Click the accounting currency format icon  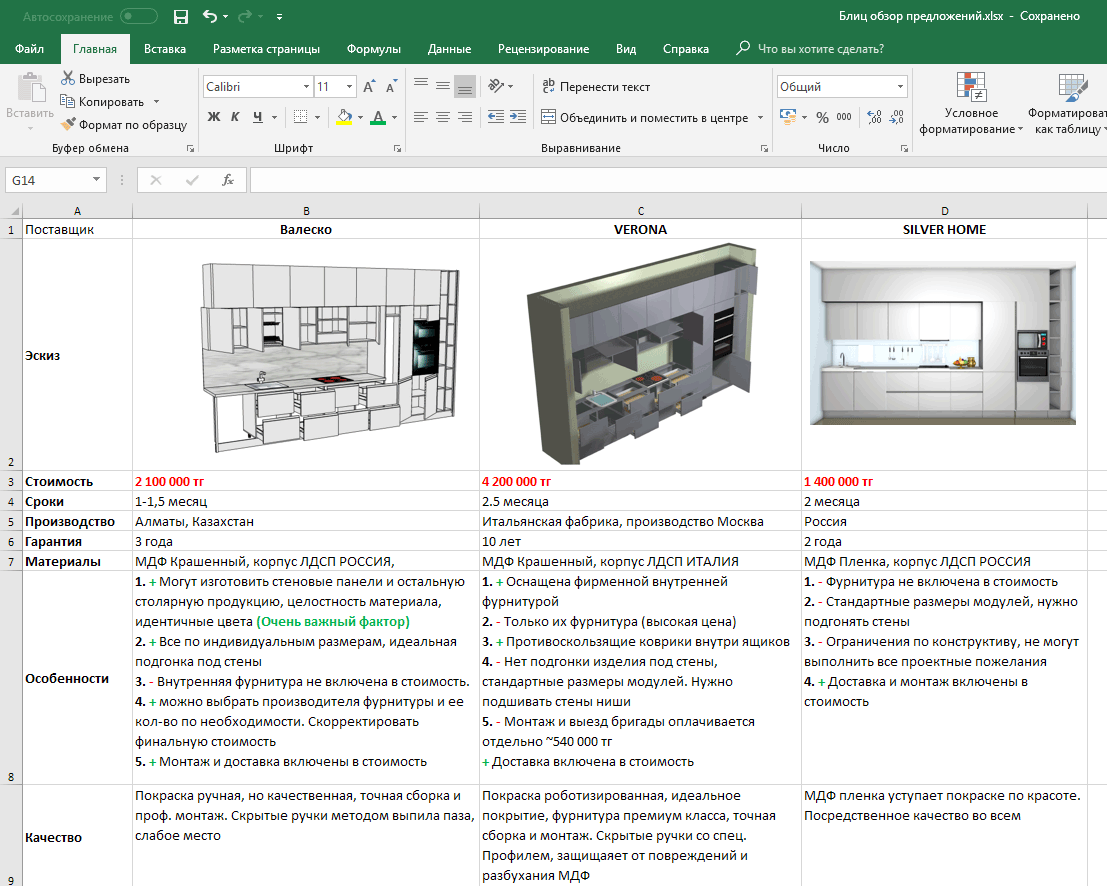point(788,117)
